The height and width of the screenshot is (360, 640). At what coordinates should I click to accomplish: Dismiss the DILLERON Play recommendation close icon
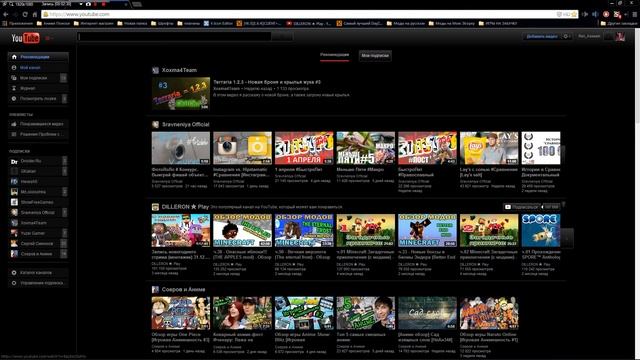(x=563, y=204)
